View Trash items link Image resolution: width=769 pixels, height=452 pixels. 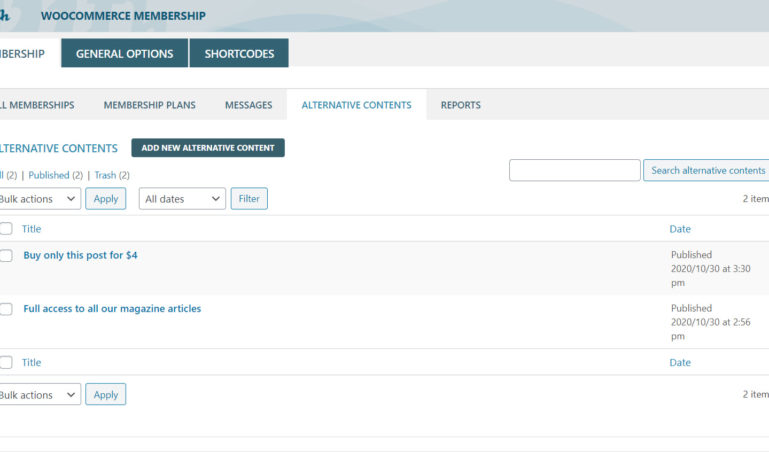[x=105, y=175]
